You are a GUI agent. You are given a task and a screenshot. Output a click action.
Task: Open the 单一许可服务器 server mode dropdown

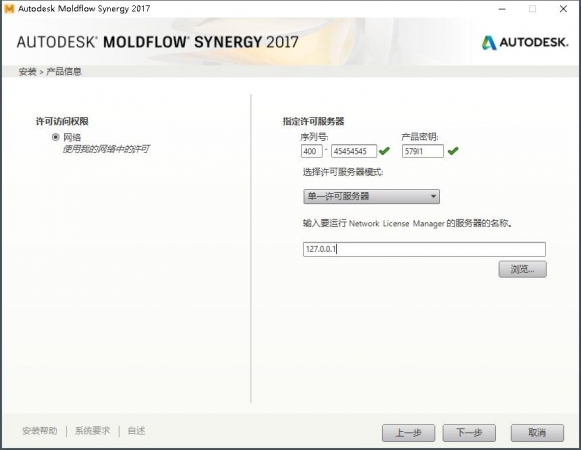pyautogui.click(x=371, y=196)
